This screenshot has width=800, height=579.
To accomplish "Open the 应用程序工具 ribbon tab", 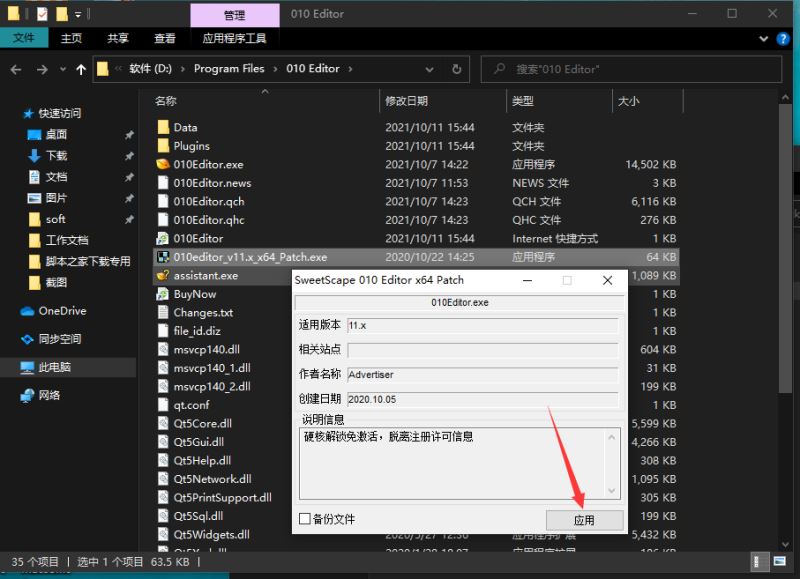I will click(234, 38).
